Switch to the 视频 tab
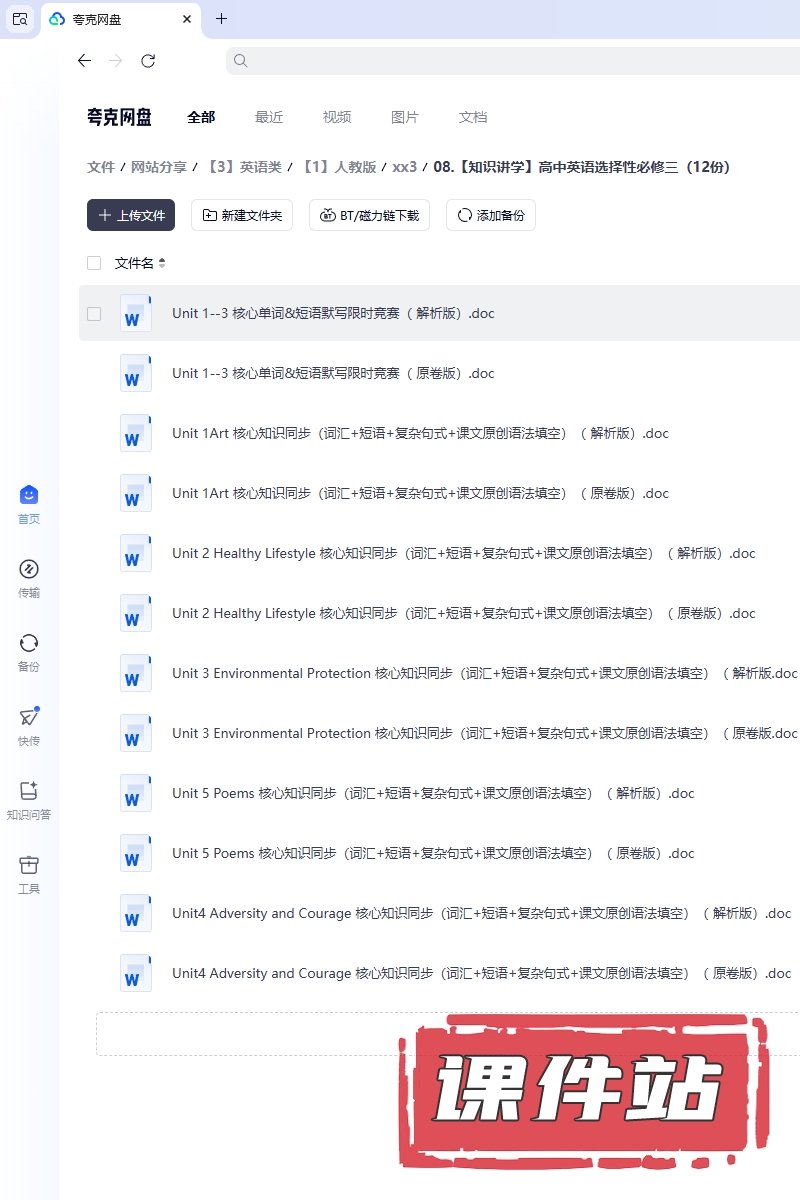The image size is (800, 1200). [337, 117]
